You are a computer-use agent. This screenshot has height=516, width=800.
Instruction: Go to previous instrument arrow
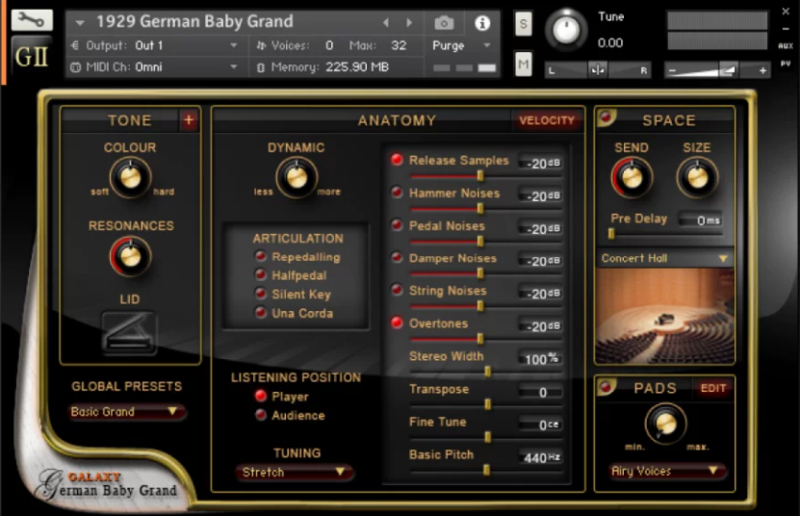(386, 22)
